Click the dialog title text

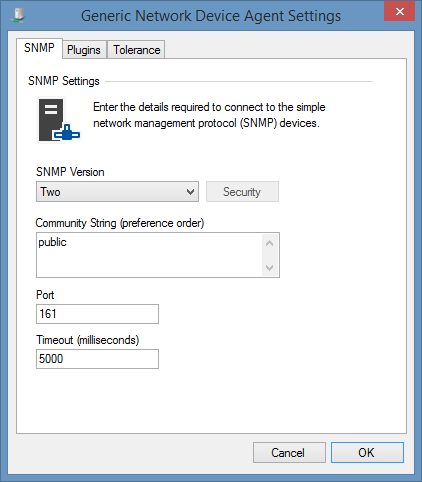tap(211, 16)
